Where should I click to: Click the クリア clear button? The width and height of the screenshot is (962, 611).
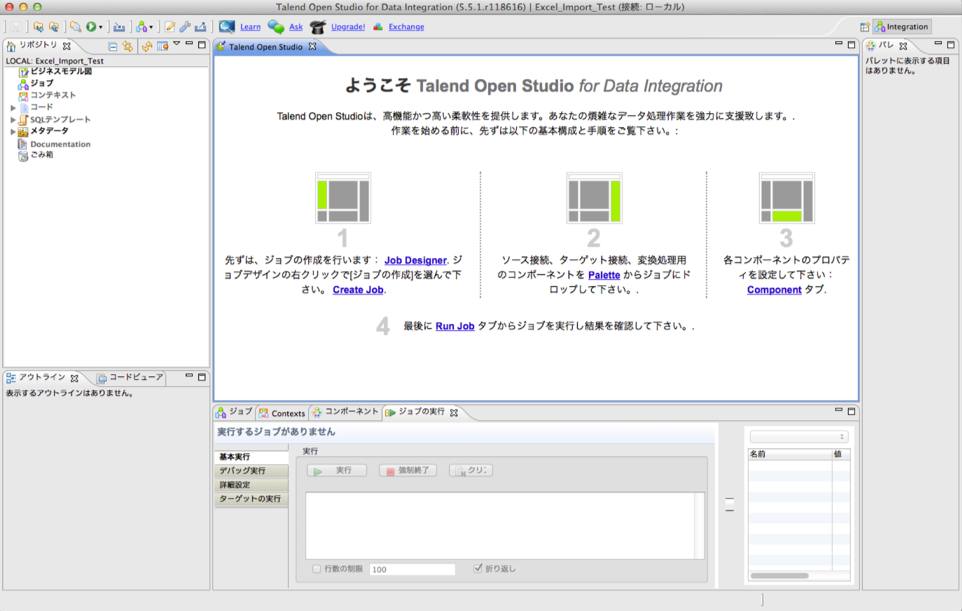pos(471,471)
